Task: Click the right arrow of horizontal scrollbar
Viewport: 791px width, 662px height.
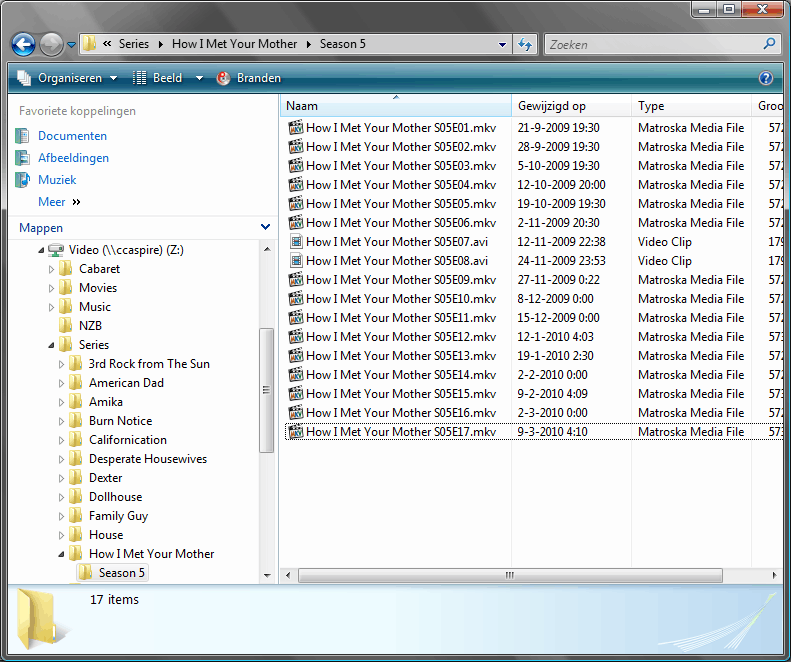Action: [774, 575]
